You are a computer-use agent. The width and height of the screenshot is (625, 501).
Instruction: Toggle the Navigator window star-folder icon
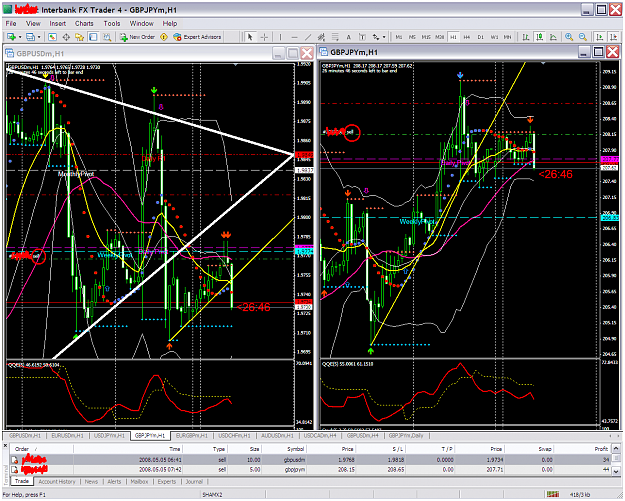[79, 37]
